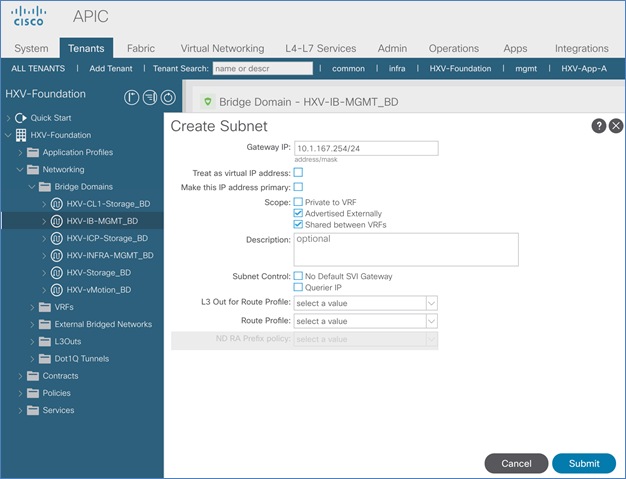Expand the VRFs node arrow
626x479 pixels.
click(32, 307)
